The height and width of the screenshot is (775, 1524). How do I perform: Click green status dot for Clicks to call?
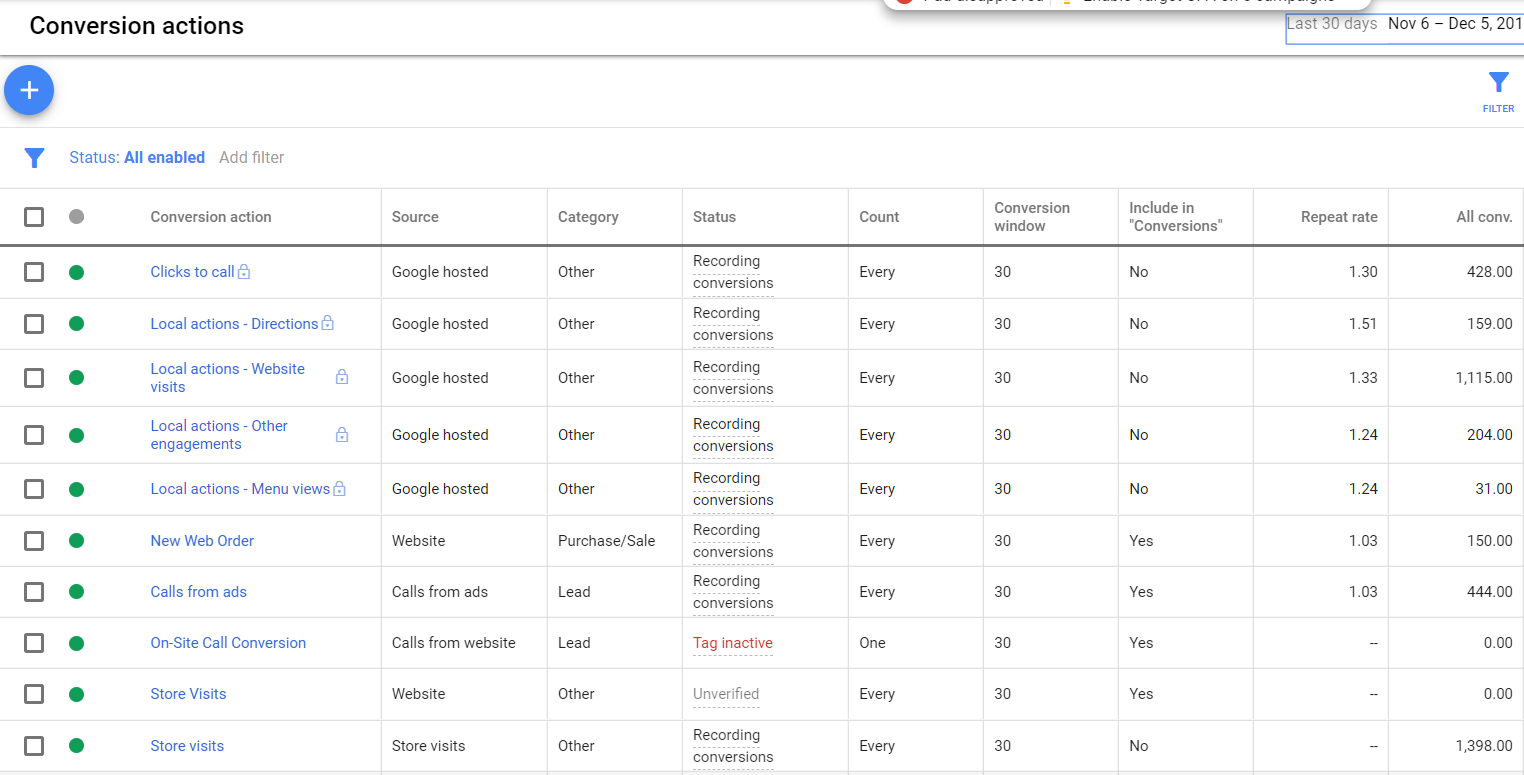(77, 272)
